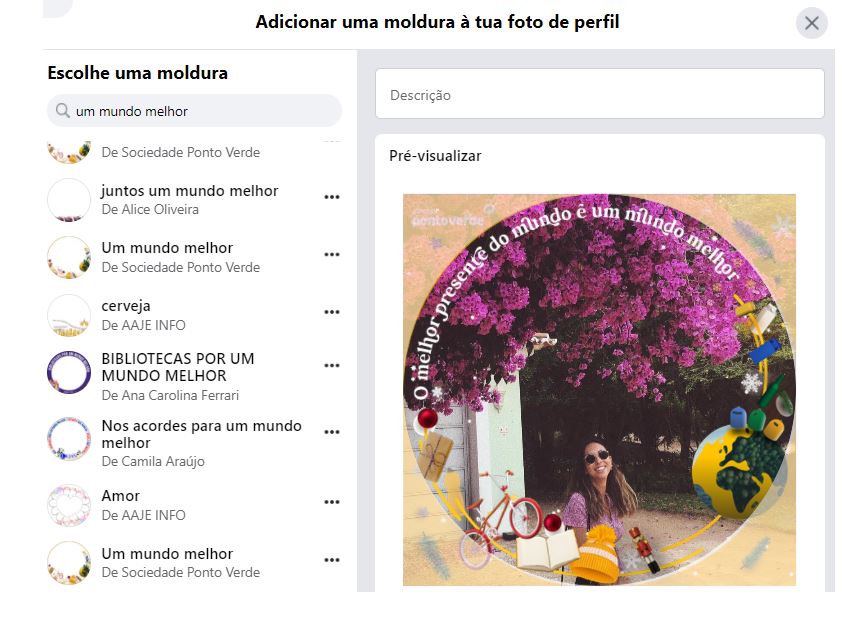This screenshot has height=620, width=842.
Task: Open three-dot menu for Nos acordes frame
Action: click(332, 432)
